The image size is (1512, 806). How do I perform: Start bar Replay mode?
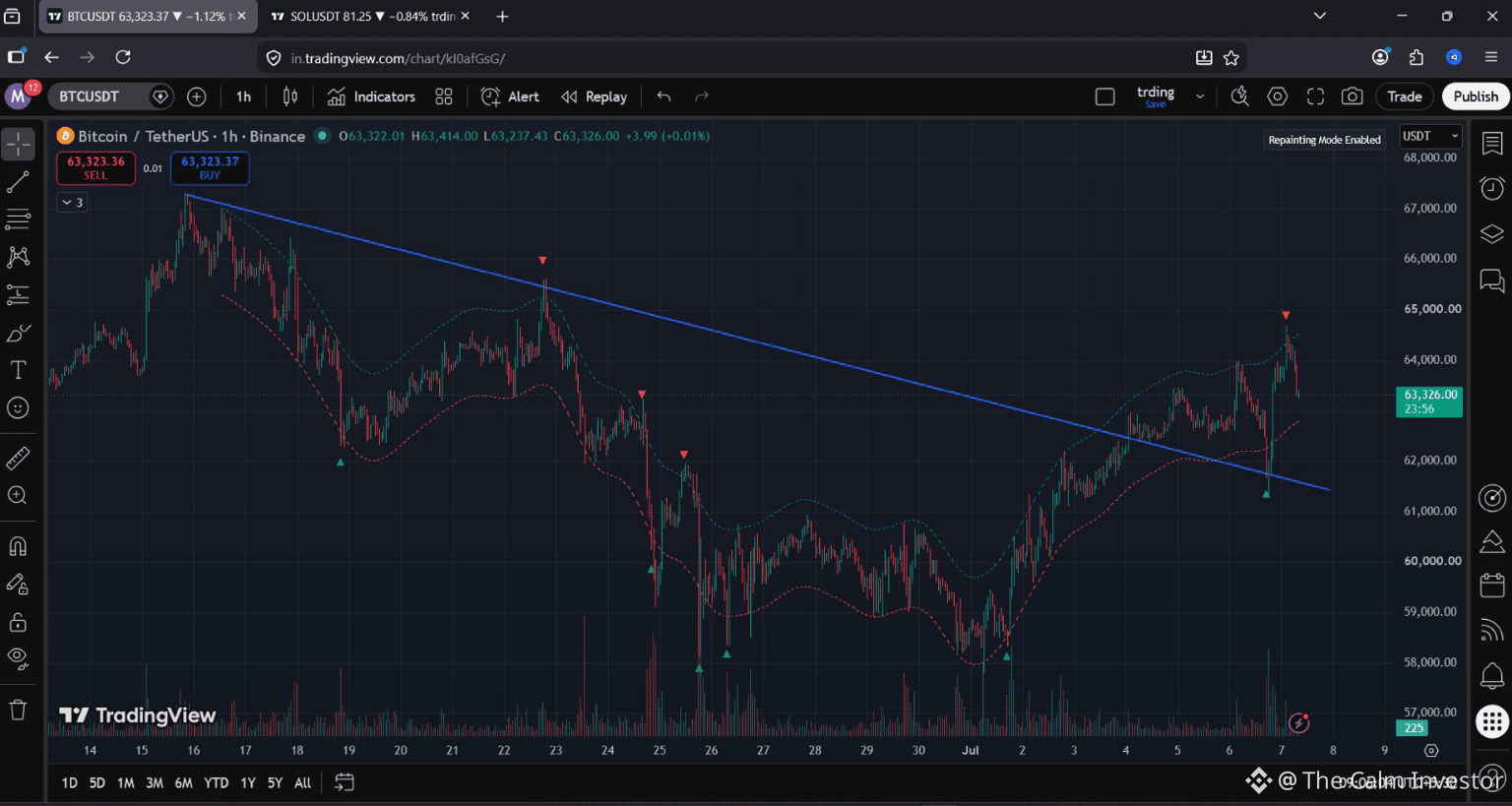(x=595, y=96)
